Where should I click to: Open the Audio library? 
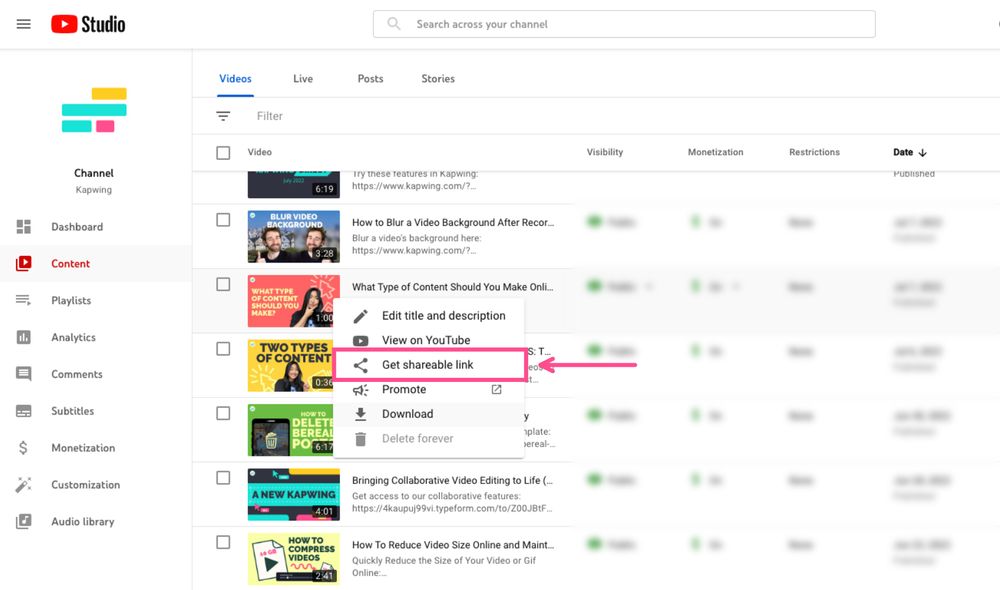[82, 522]
